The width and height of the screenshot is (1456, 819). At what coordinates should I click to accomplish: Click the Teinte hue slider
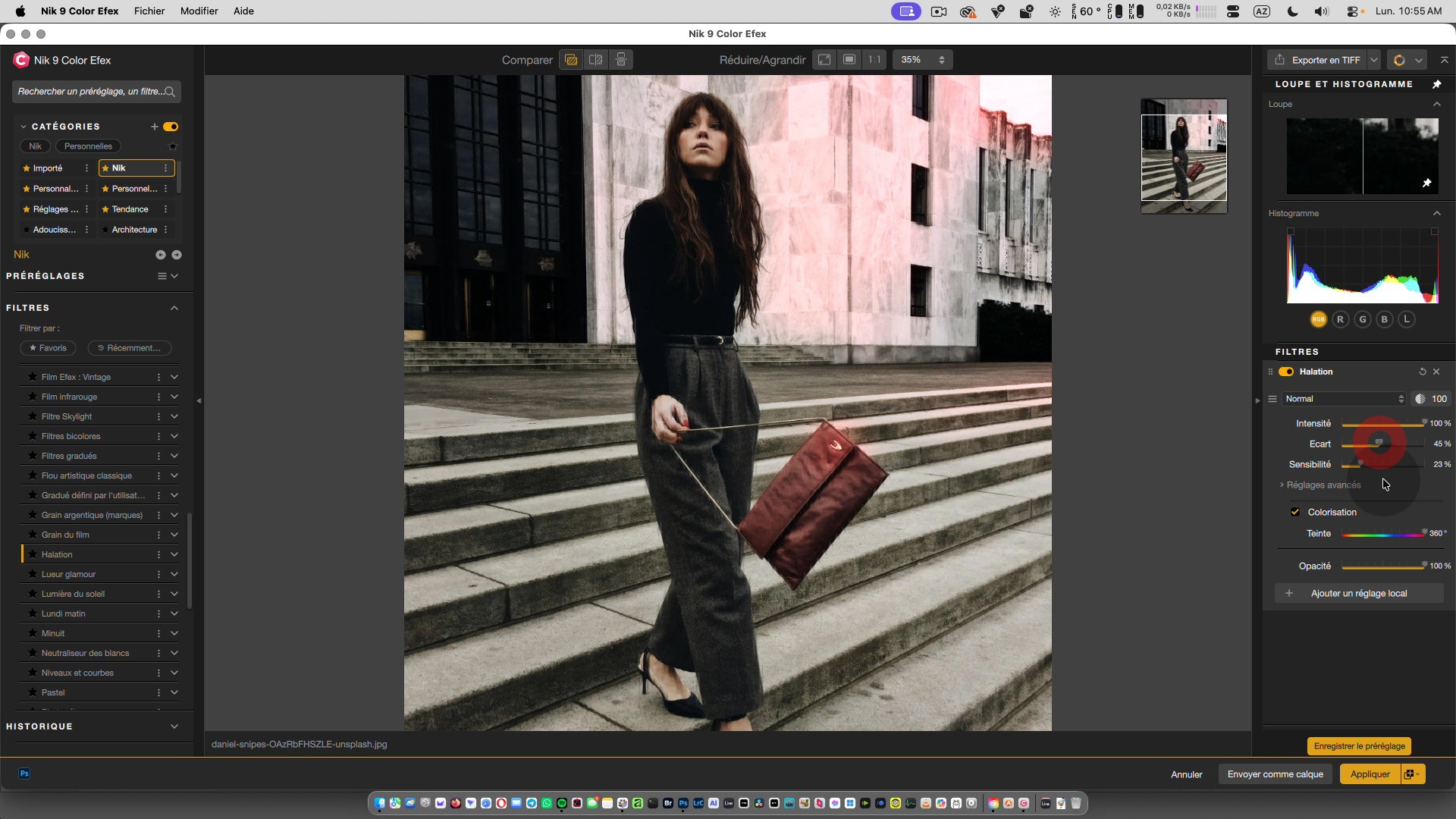click(x=1383, y=535)
